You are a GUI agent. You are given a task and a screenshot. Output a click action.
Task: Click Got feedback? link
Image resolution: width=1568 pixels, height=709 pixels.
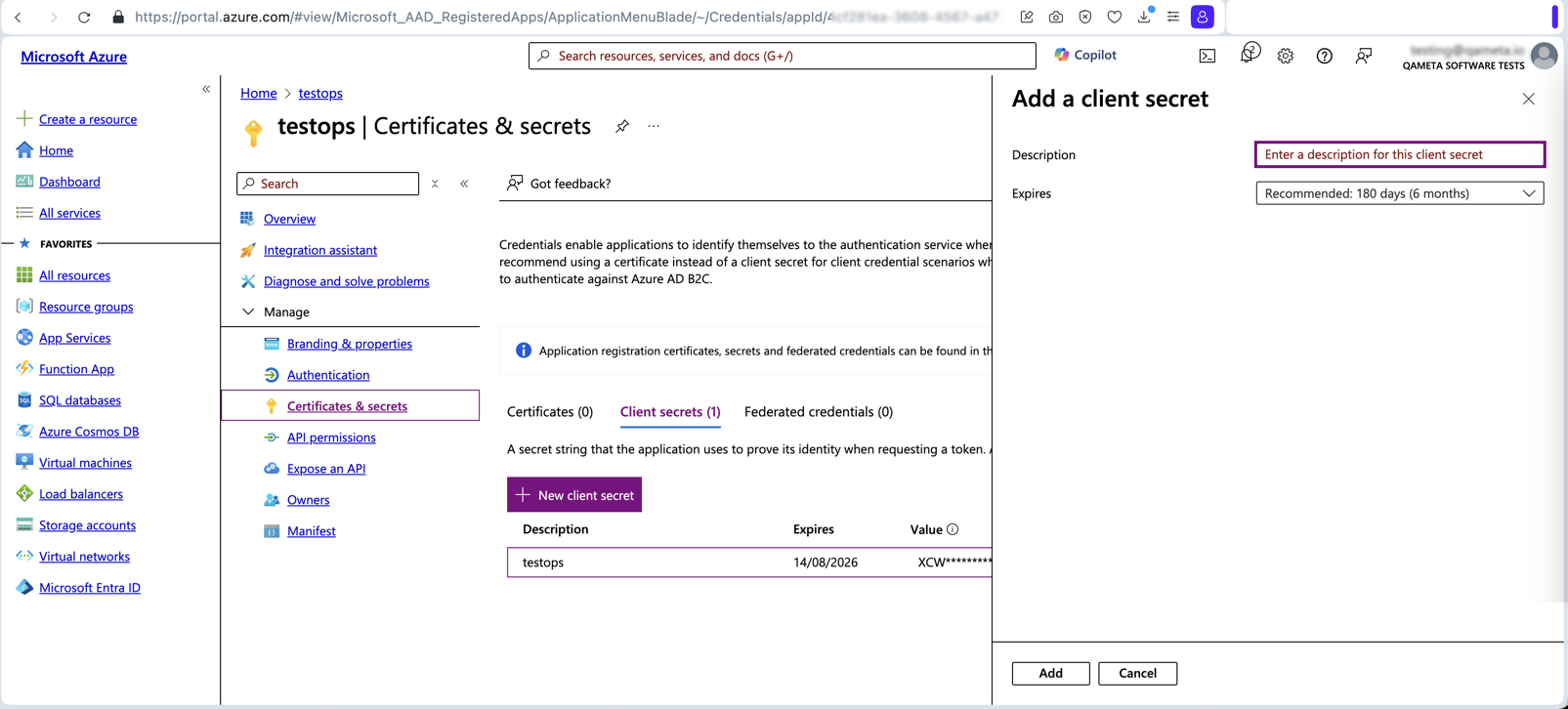click(559, 184)
